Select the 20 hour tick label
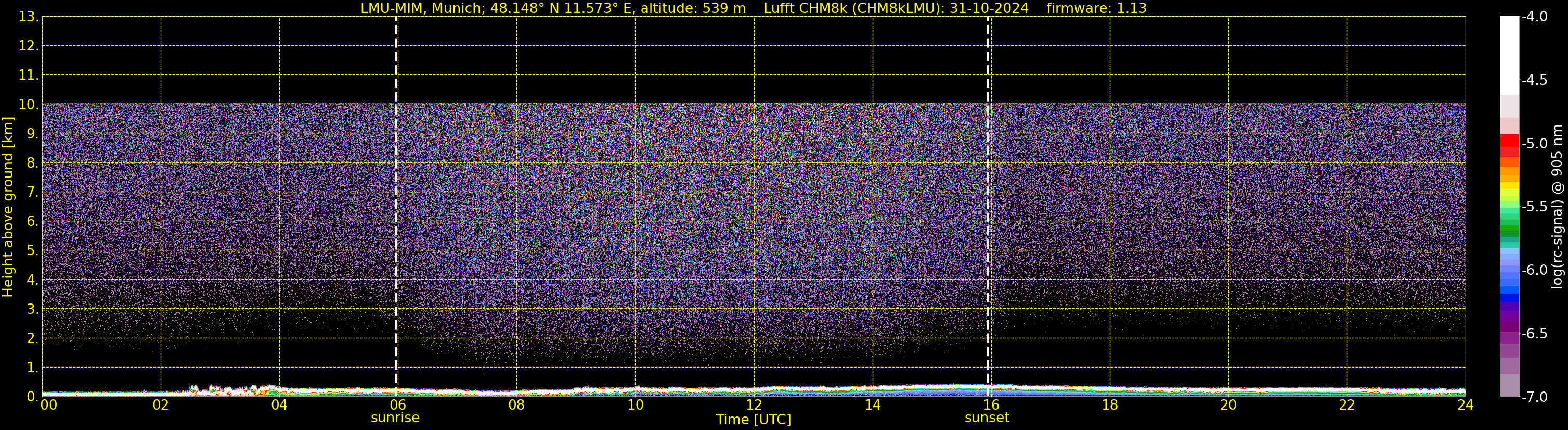The image size is (1568, 430). 1228,405
